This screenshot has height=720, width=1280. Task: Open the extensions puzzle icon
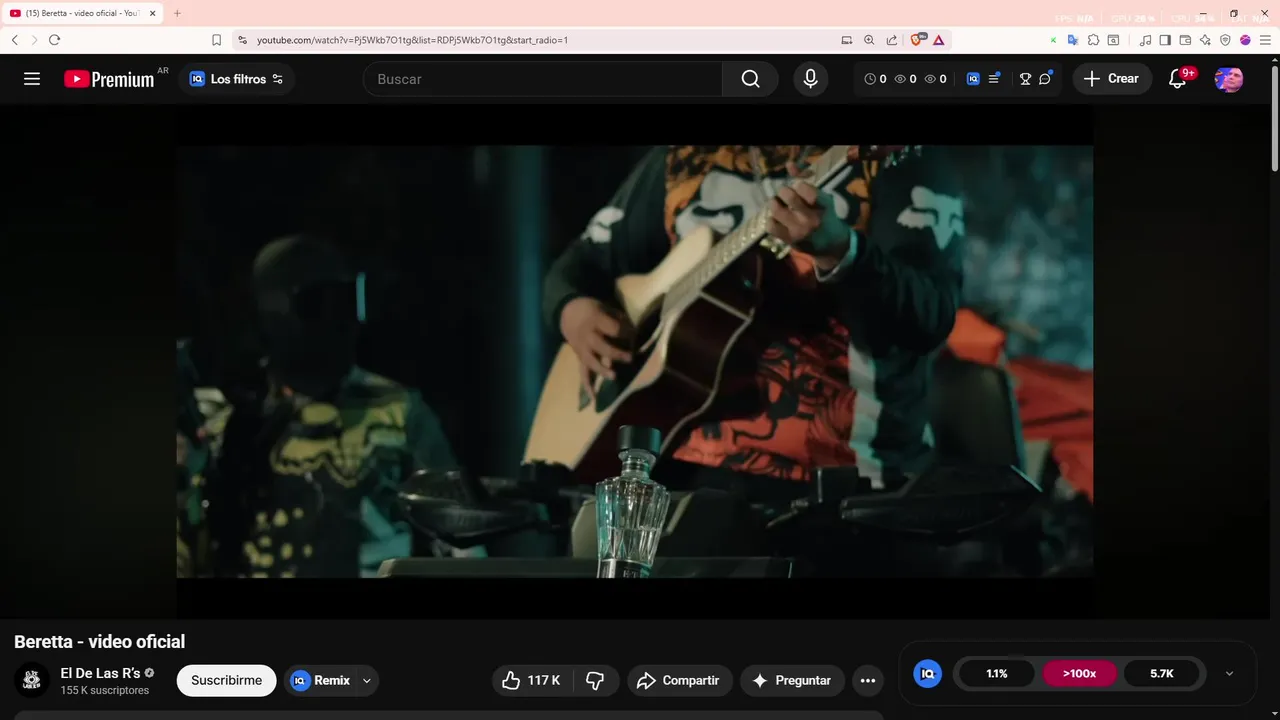1093,40
